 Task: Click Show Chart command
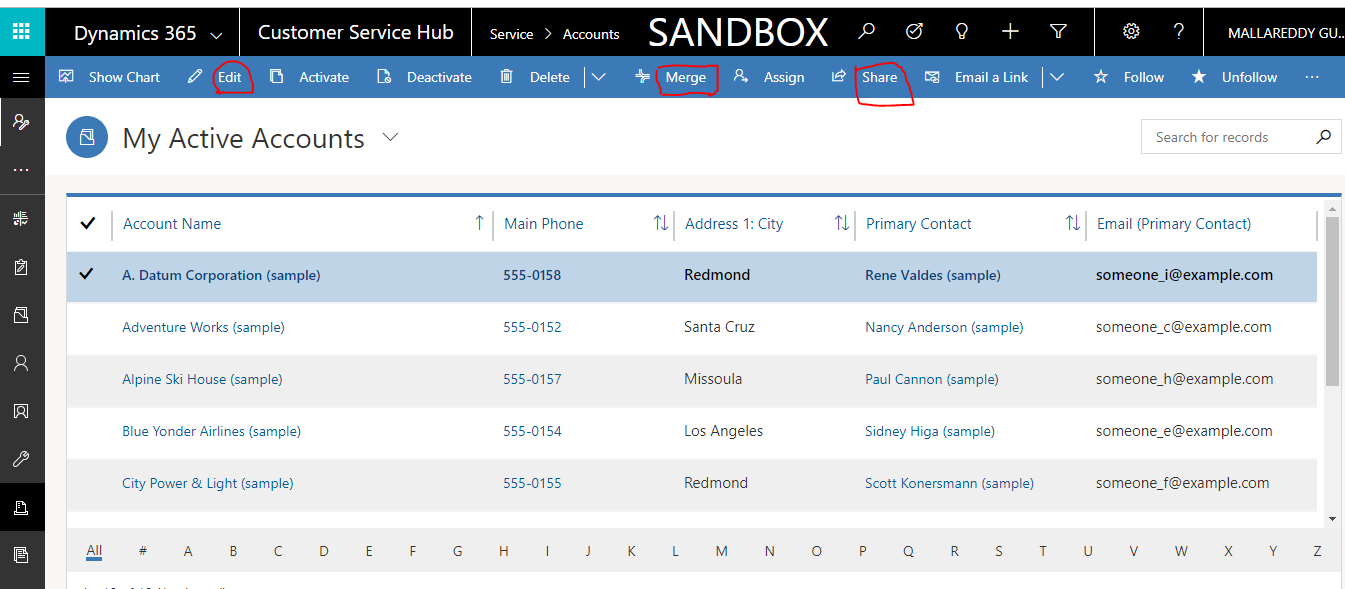tap(109, 77)
